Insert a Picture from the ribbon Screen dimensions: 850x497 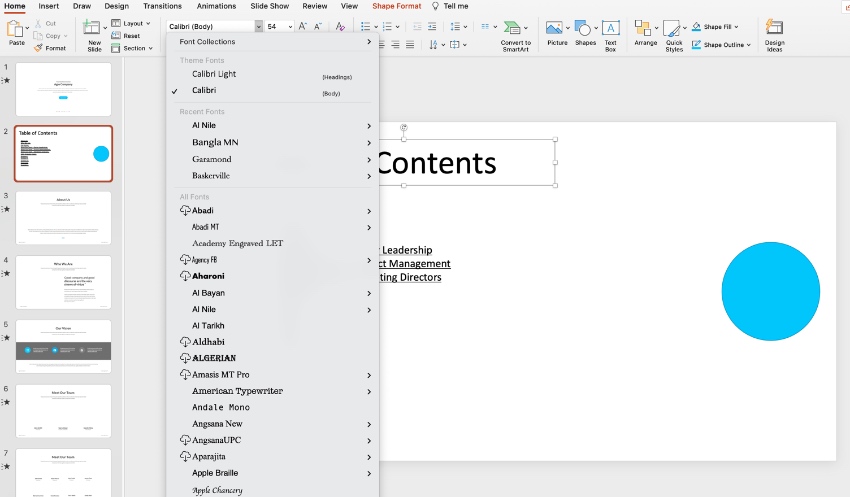[x=554, y=27]
